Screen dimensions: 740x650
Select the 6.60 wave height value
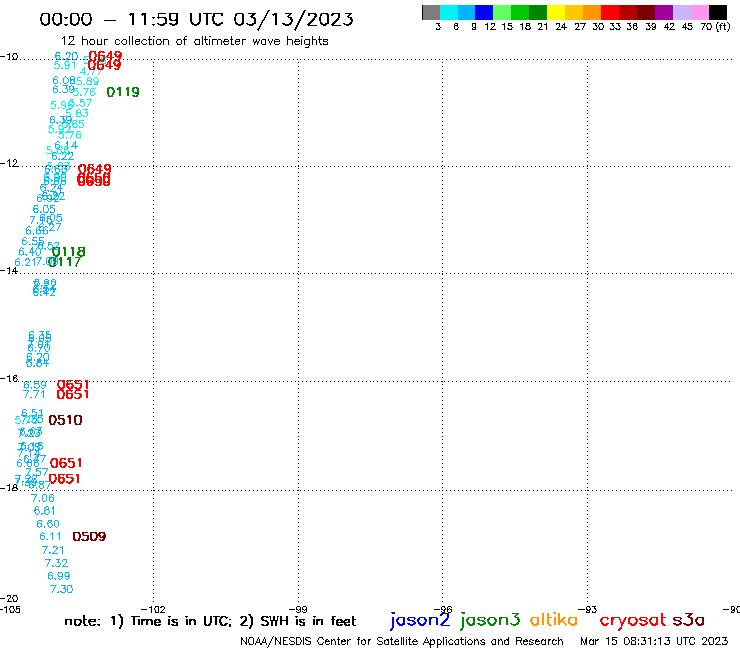tap(48, 524)
